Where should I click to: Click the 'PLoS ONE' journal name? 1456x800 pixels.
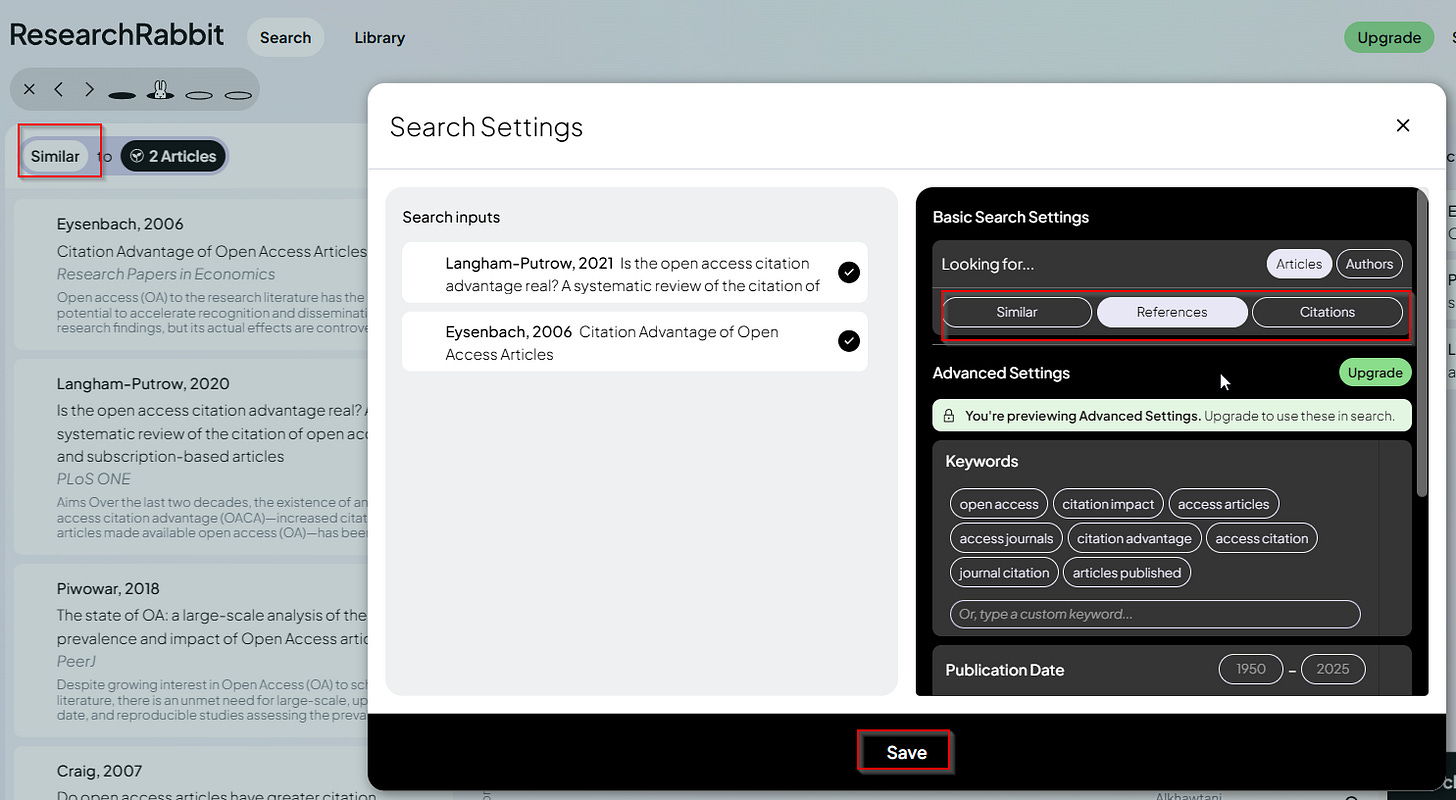point(94,479)
